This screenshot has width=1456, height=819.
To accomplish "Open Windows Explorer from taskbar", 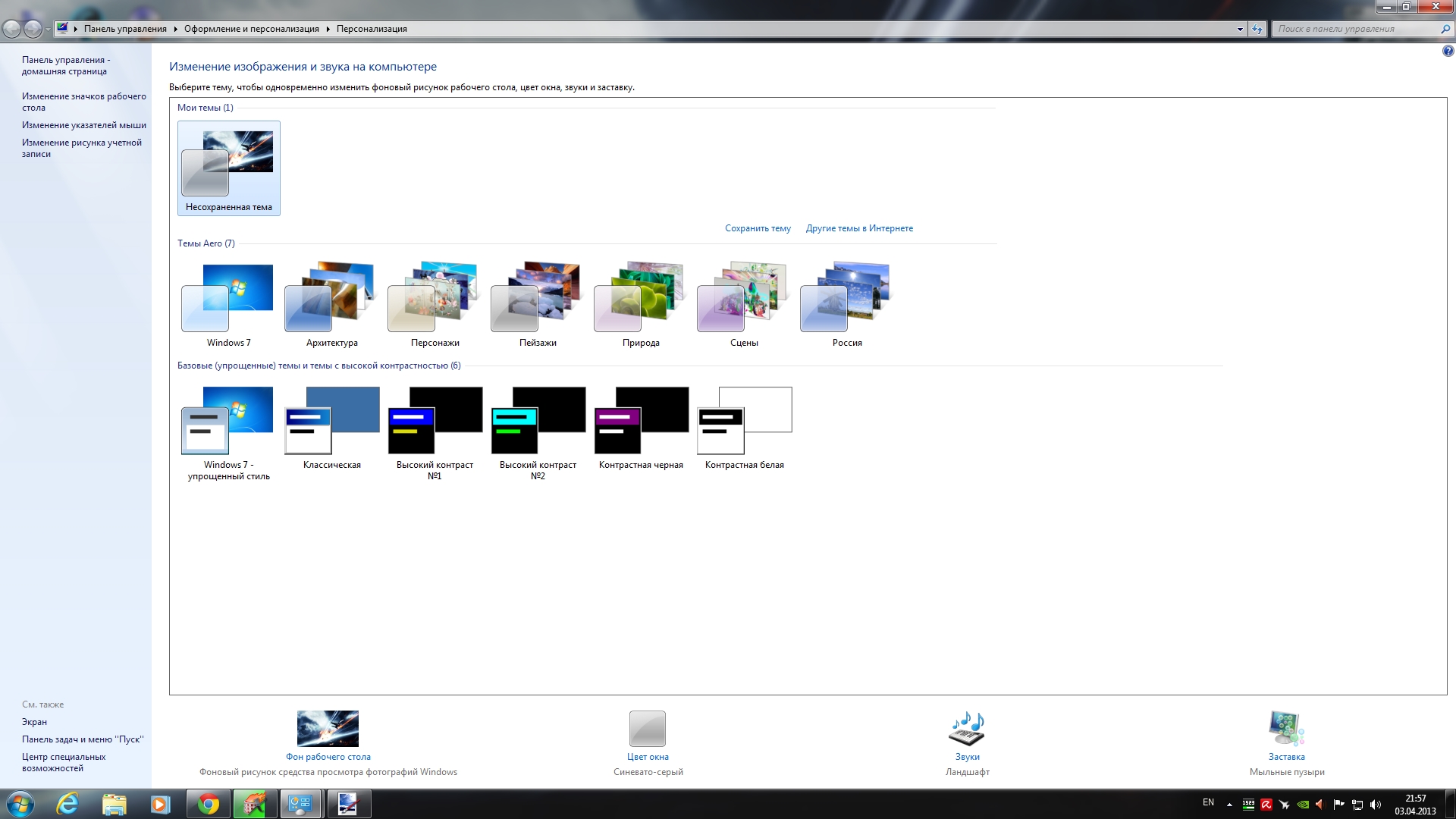I will (x=114, y=804).
